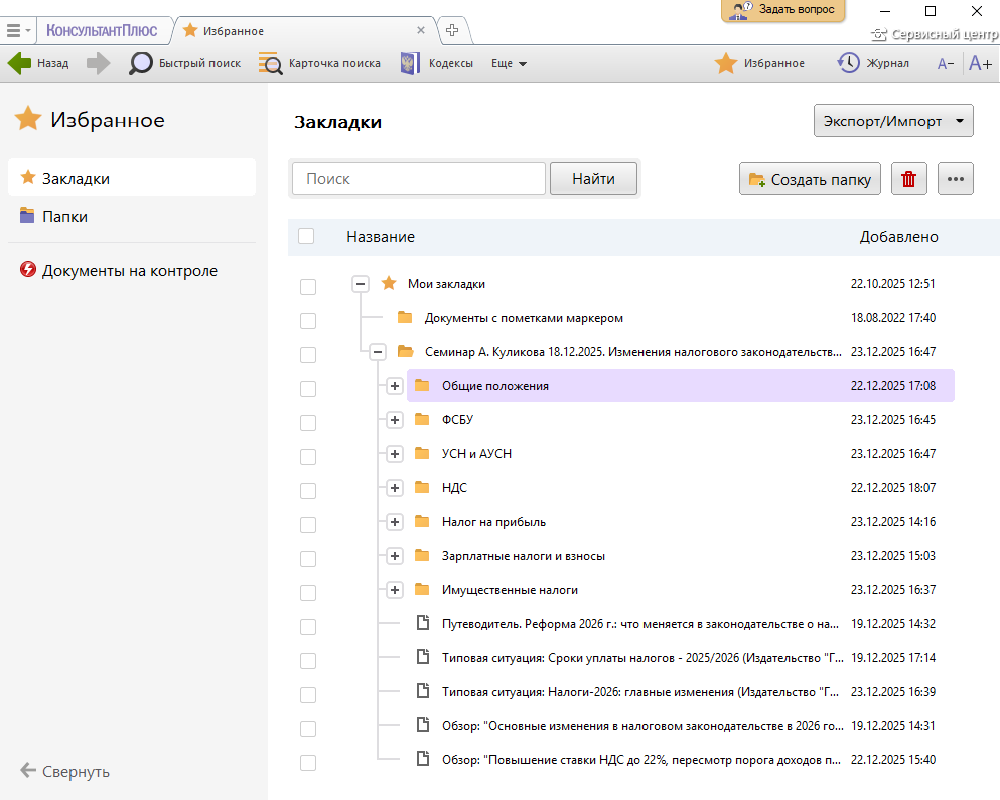Viewport: 1000px width, 800px height.
Task: Click the red trash delete icon
Action: (x=908, y=180)
